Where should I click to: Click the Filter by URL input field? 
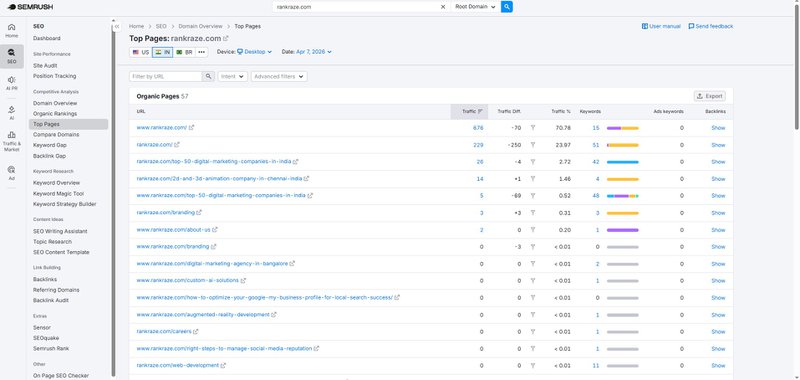point(166,77)
